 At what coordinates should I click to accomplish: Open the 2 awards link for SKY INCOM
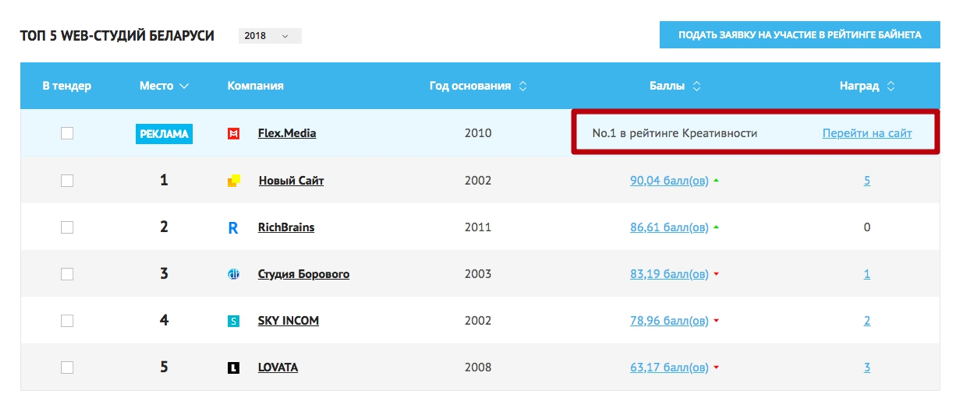(x=867, y=321)
